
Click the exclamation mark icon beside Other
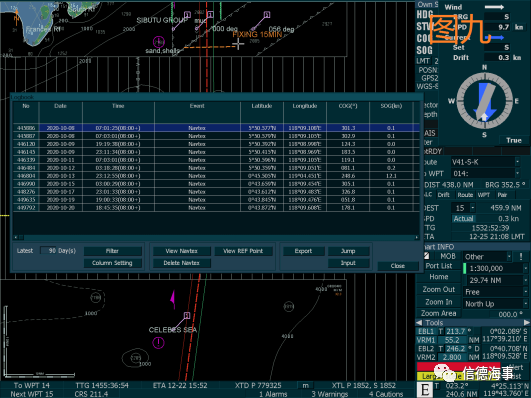(x=521, y=256)
